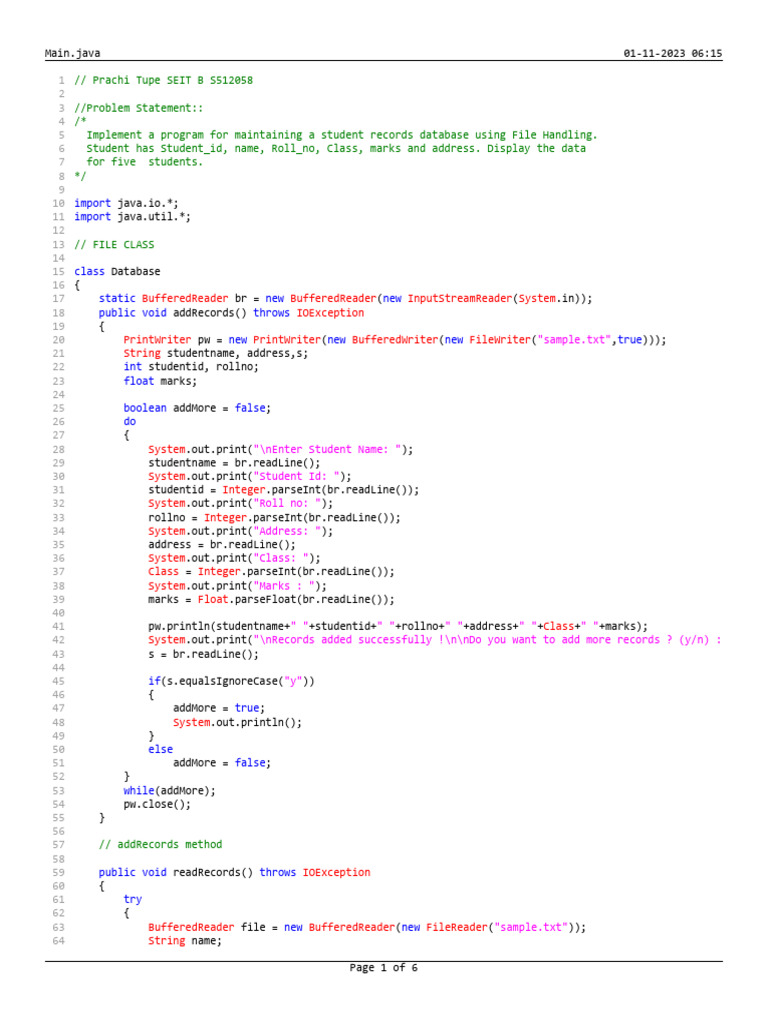Image resolution: width=768 pixels, height=1024 pixels.
Task: Click line number 17 in gutter
Action: pyautogui.click(x=59, y=298)
